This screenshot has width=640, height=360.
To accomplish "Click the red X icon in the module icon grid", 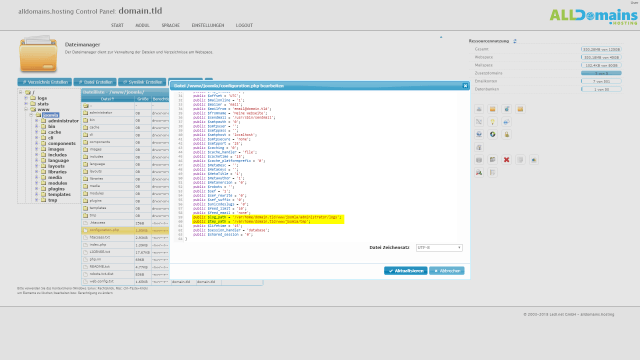I will click(x=506, y=160).
